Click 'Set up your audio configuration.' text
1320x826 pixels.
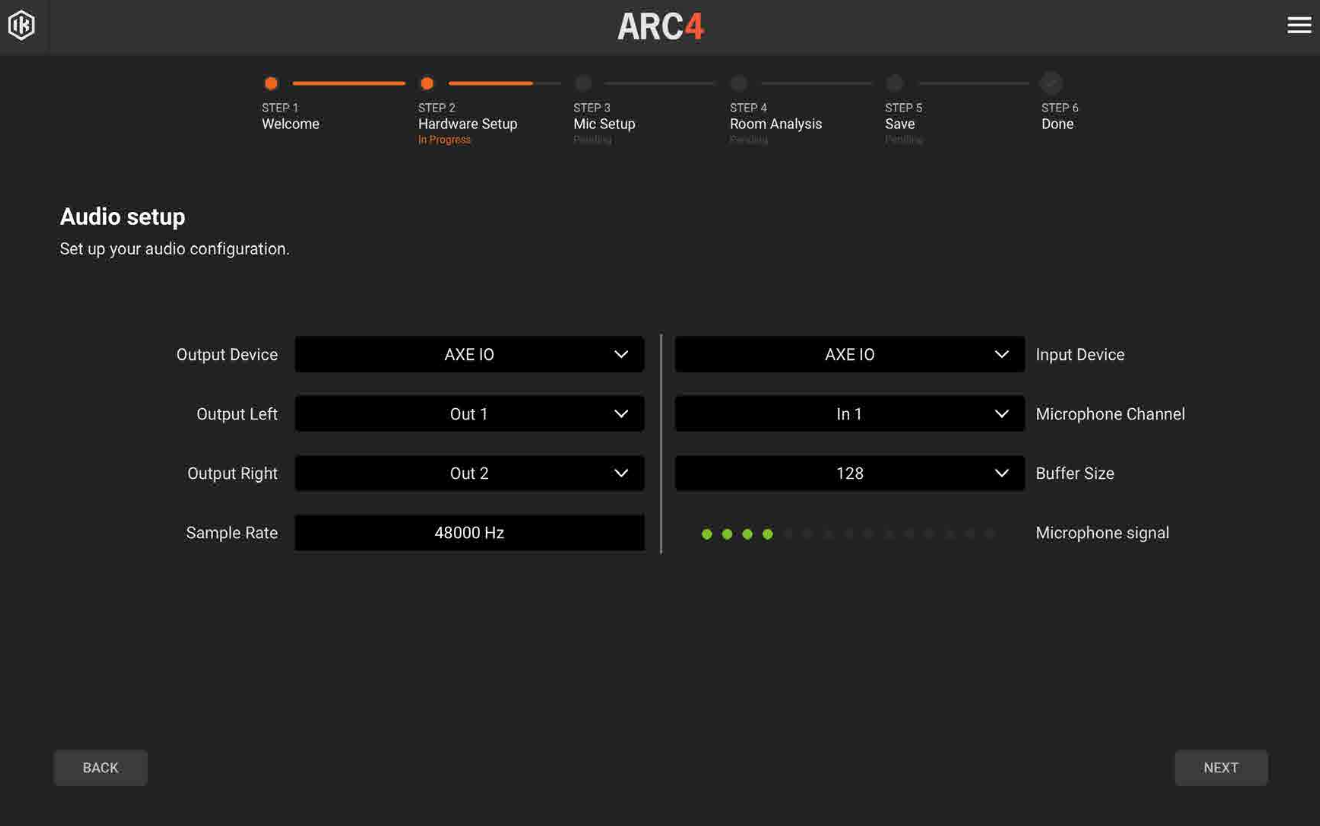(x=175, y=249)
